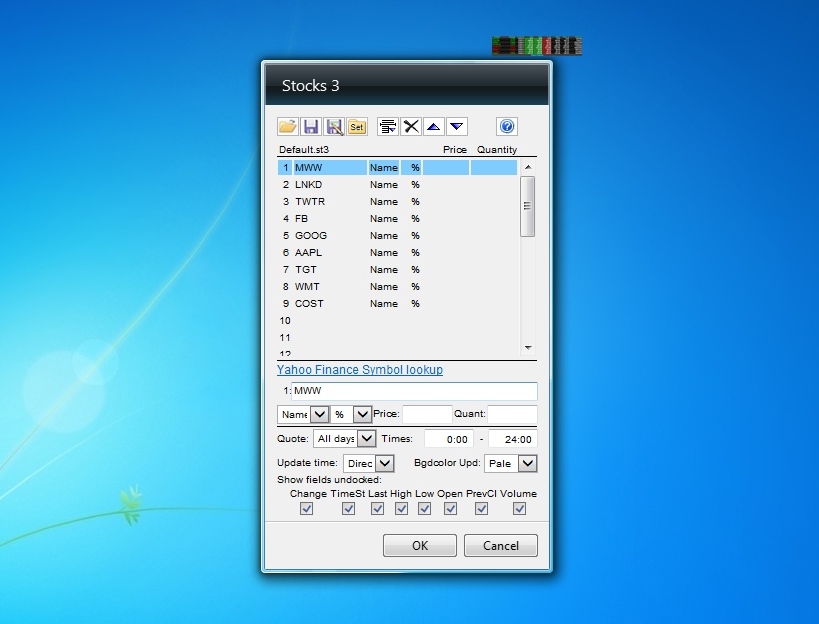The width and height of the screenshot is (819, 624).
Task: Open help with blue question icon
Action: click(507, 126)
